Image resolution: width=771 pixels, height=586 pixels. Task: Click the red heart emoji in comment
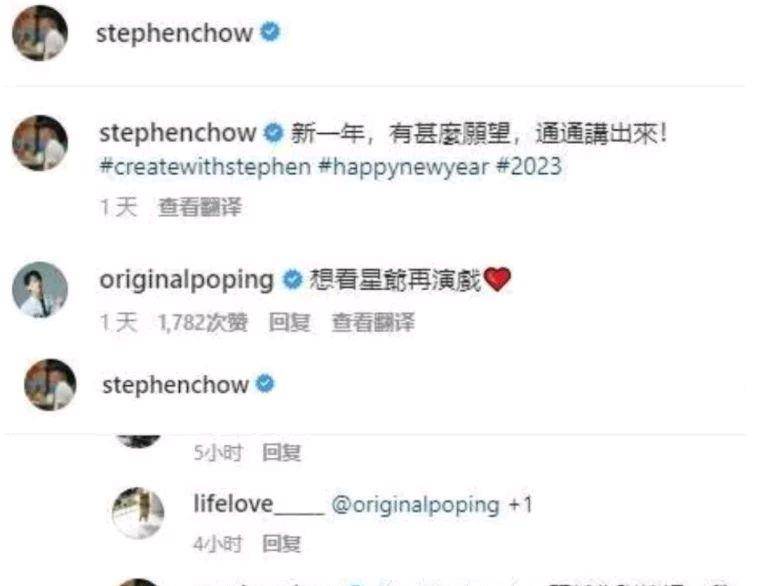click(497, 279)
